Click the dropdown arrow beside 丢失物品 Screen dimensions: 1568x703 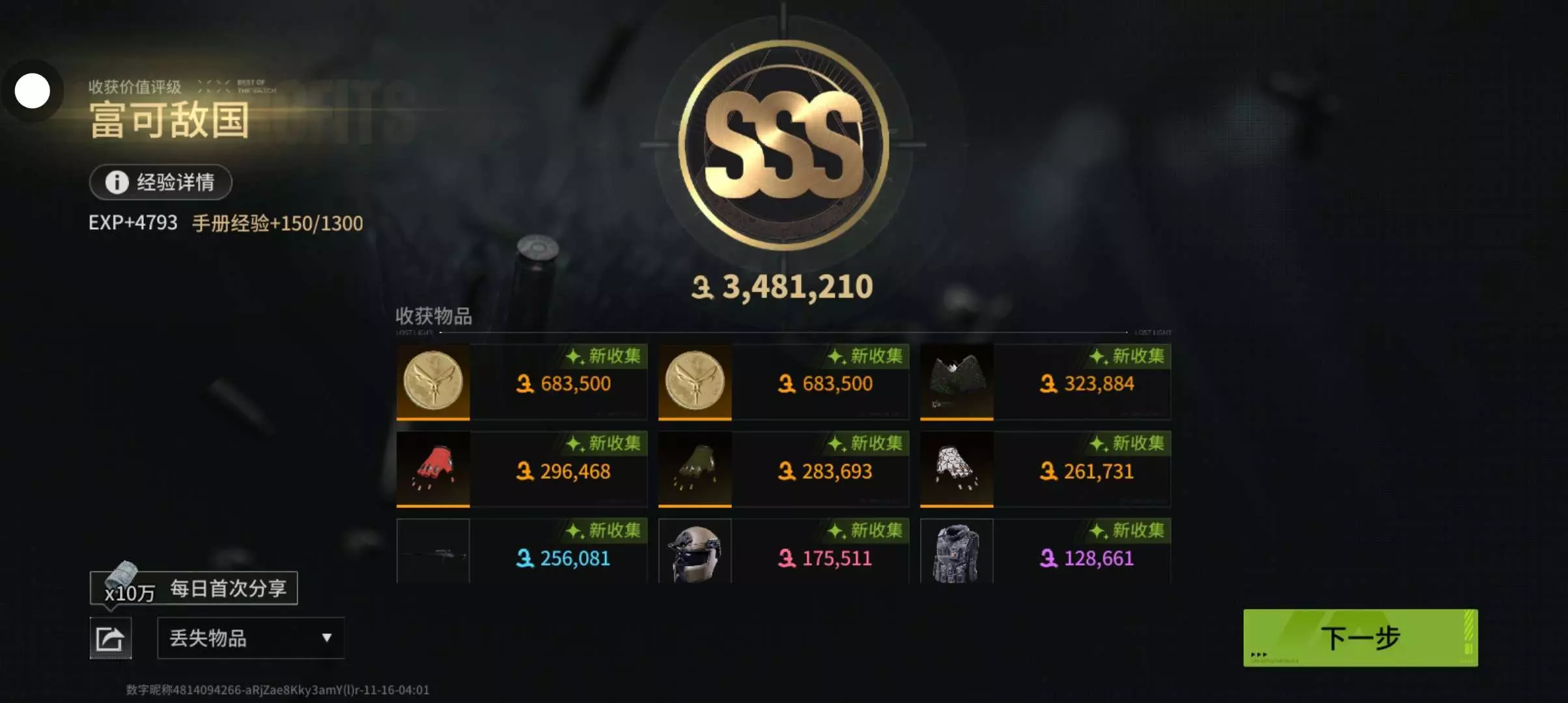[327, 638]
